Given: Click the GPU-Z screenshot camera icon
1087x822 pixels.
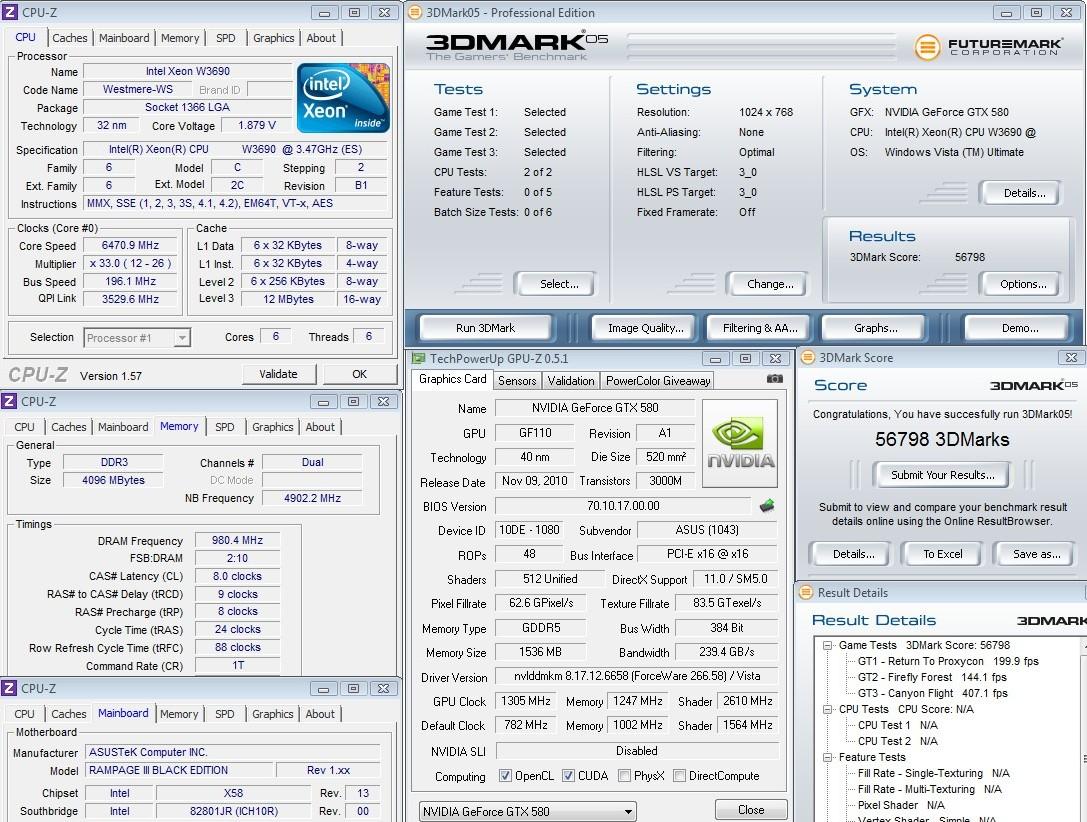Looking at the screenshot, I should tap(774, 379).
